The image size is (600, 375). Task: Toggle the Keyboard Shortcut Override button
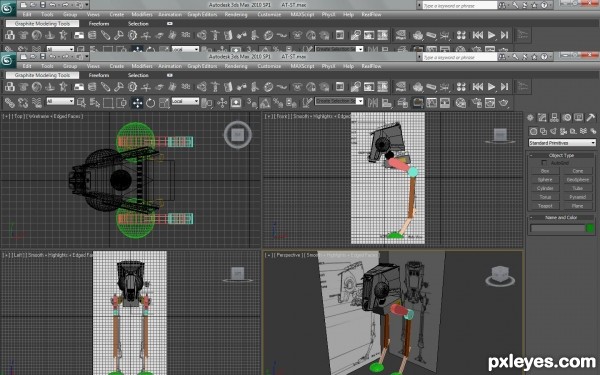[236, 103]
